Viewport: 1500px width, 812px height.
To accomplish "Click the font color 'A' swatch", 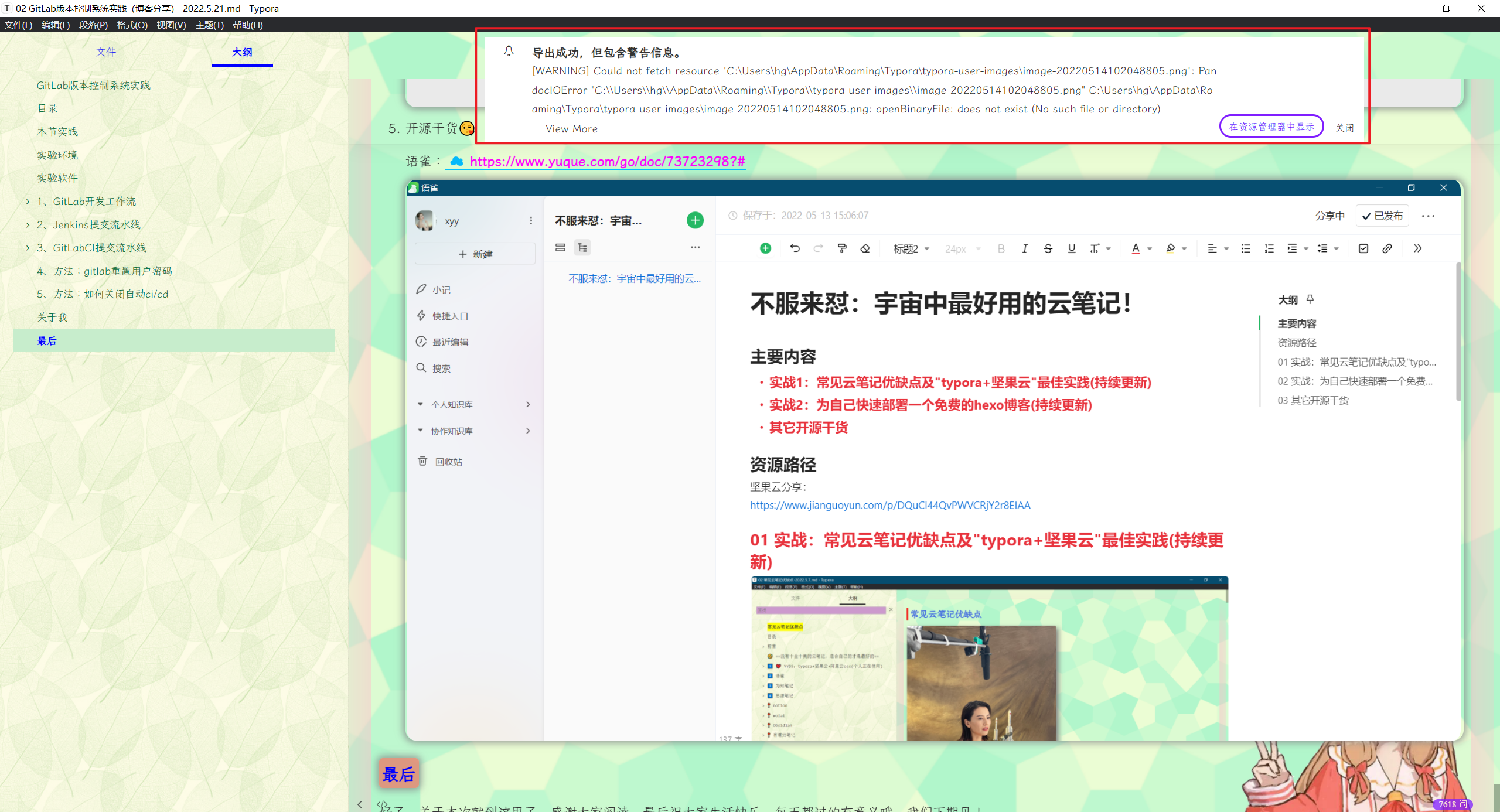I will pyautogui.click(x=1136, y=248).
